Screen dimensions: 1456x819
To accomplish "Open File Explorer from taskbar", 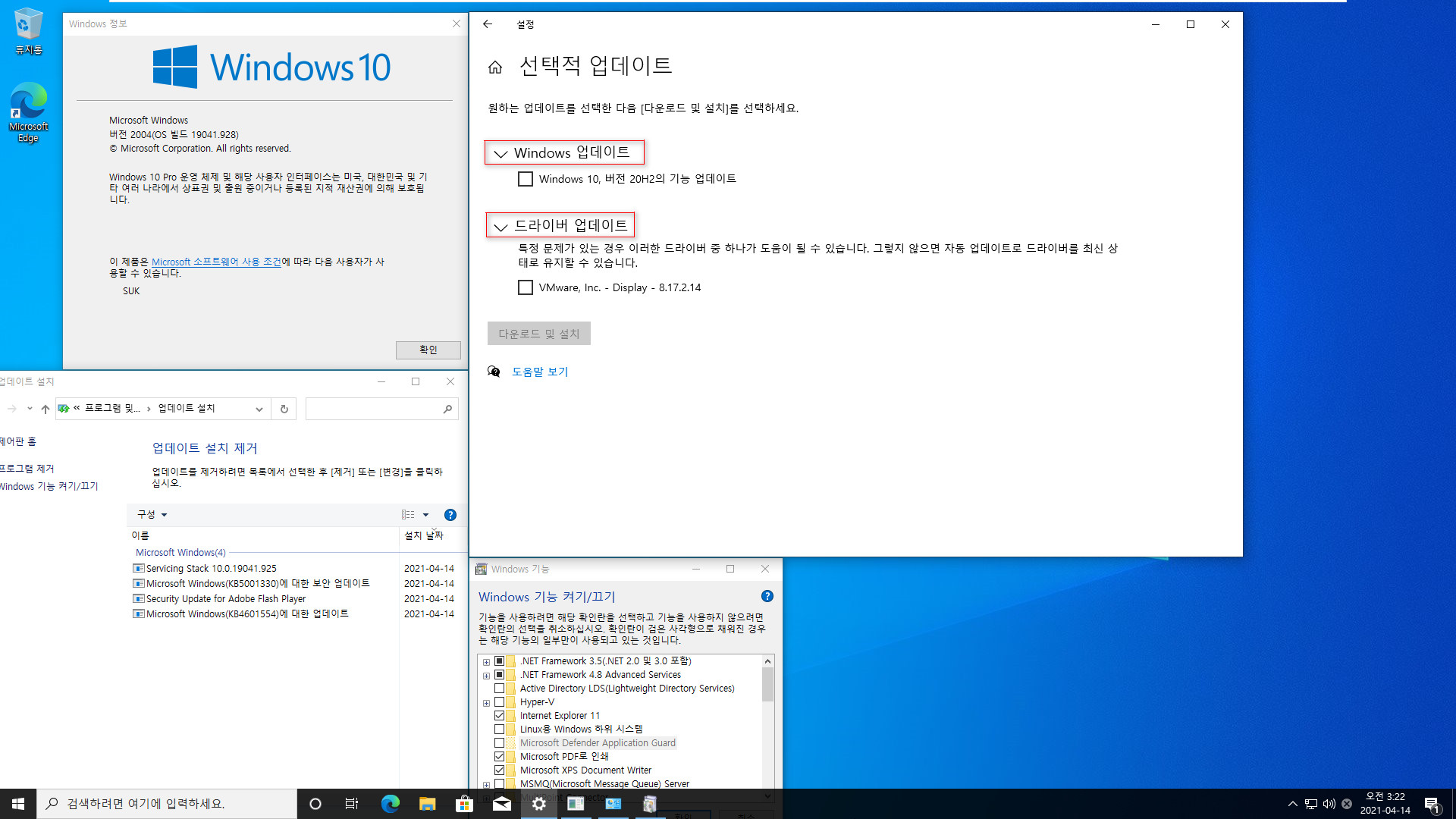I will [427, 804].
